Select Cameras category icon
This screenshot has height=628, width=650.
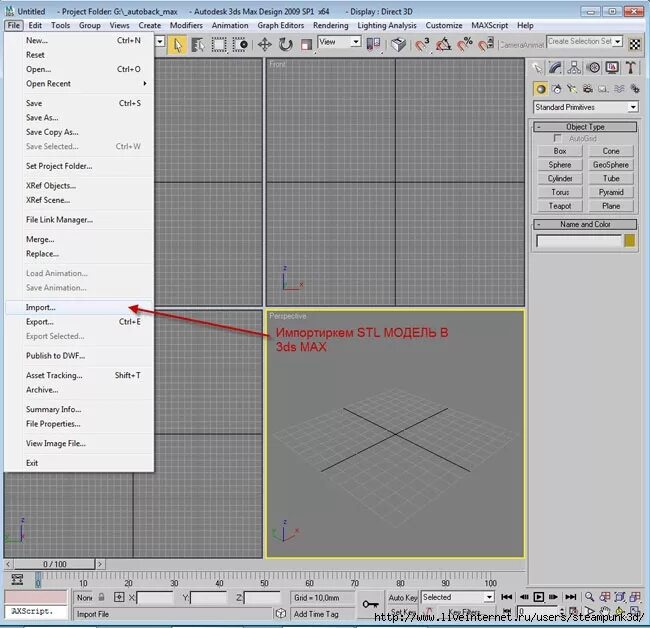pos(588,89)
